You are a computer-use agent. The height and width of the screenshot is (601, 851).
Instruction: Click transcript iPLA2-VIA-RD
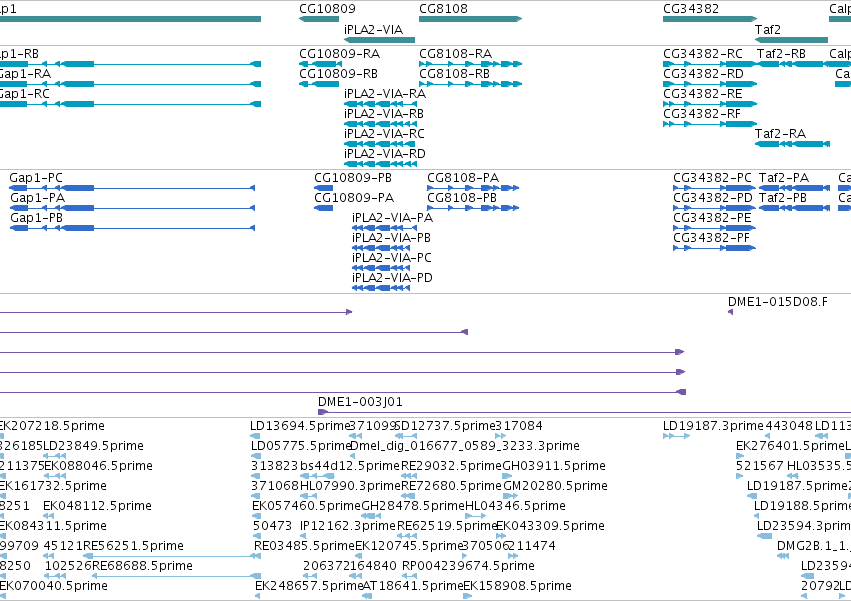pyautogui.click(x=385, y=154)
